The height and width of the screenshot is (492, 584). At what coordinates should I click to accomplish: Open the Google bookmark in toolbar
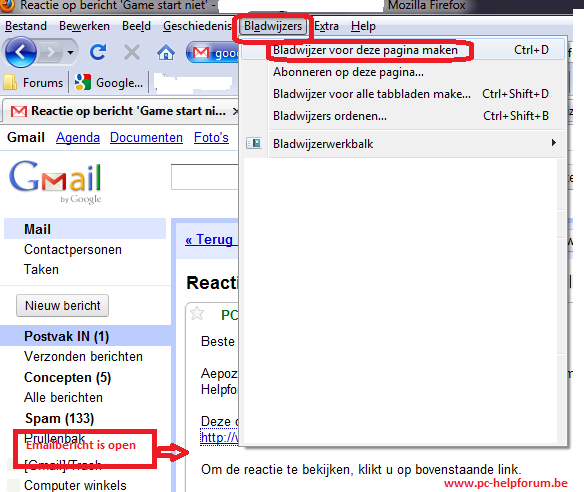(x=108, y=82)
